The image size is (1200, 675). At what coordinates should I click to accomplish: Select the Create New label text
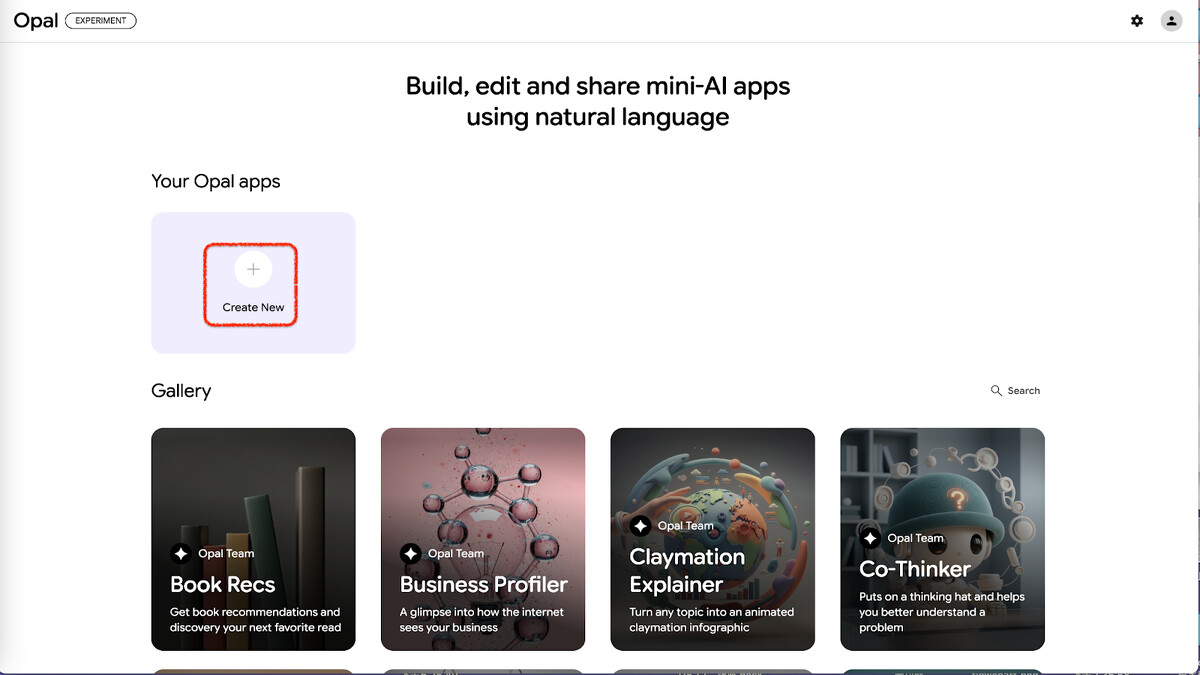(x=253, y=308)
